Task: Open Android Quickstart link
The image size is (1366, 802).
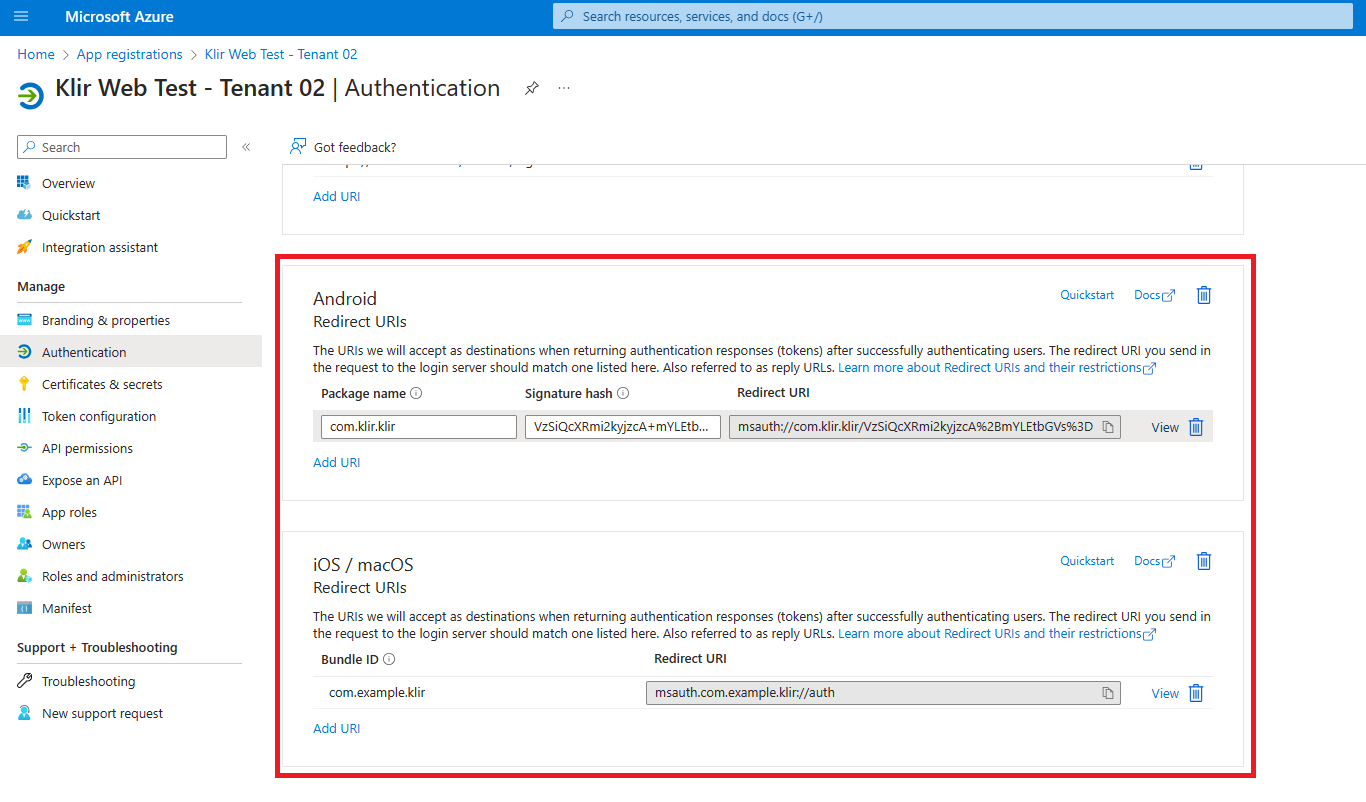Action: [x=1087, y=295]
